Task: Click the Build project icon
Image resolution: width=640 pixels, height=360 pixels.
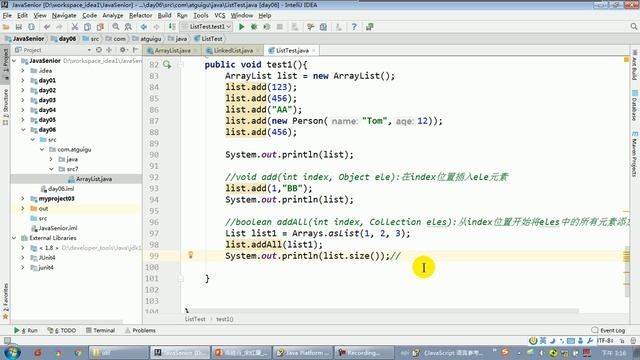Action: [x=172, y=27]
